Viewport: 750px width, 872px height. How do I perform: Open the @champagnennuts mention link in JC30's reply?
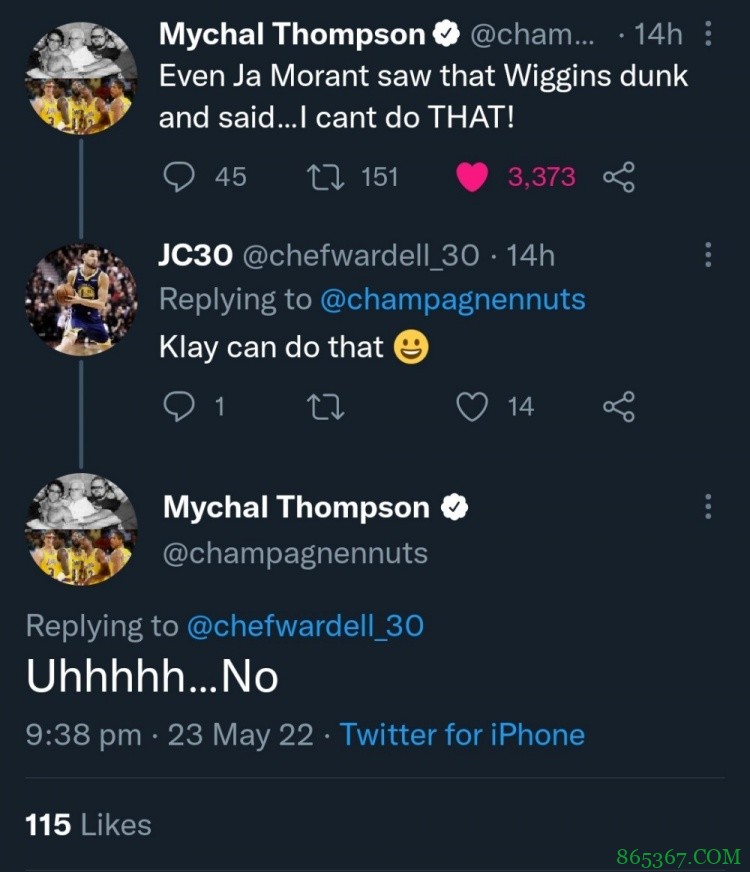point(452,299)
